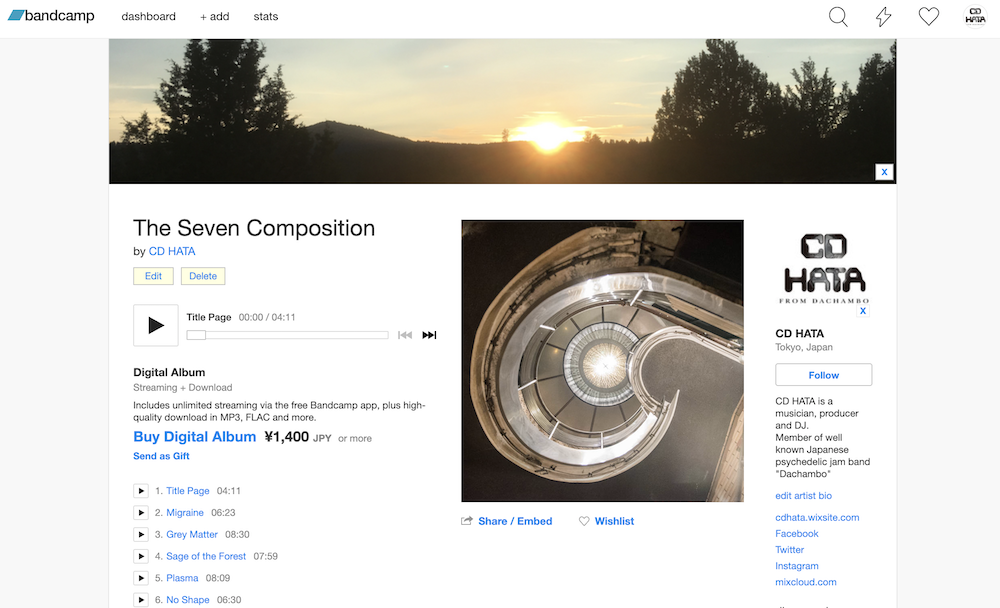The width and height of the screenshot is (1000, 608).
Task: Open CD HATA artist link under title
Action: [x=172, y=251]
